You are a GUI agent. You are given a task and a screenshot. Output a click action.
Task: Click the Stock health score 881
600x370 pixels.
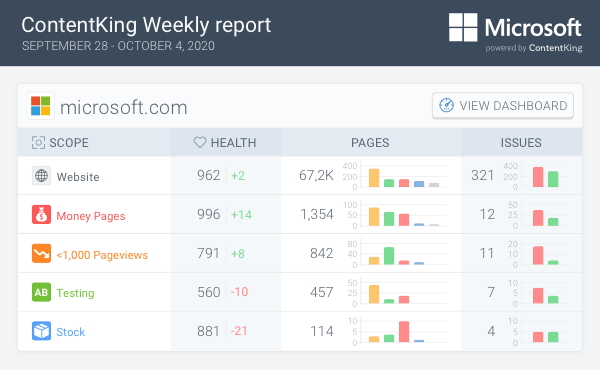pyautogui.click(x=209, y=331)
